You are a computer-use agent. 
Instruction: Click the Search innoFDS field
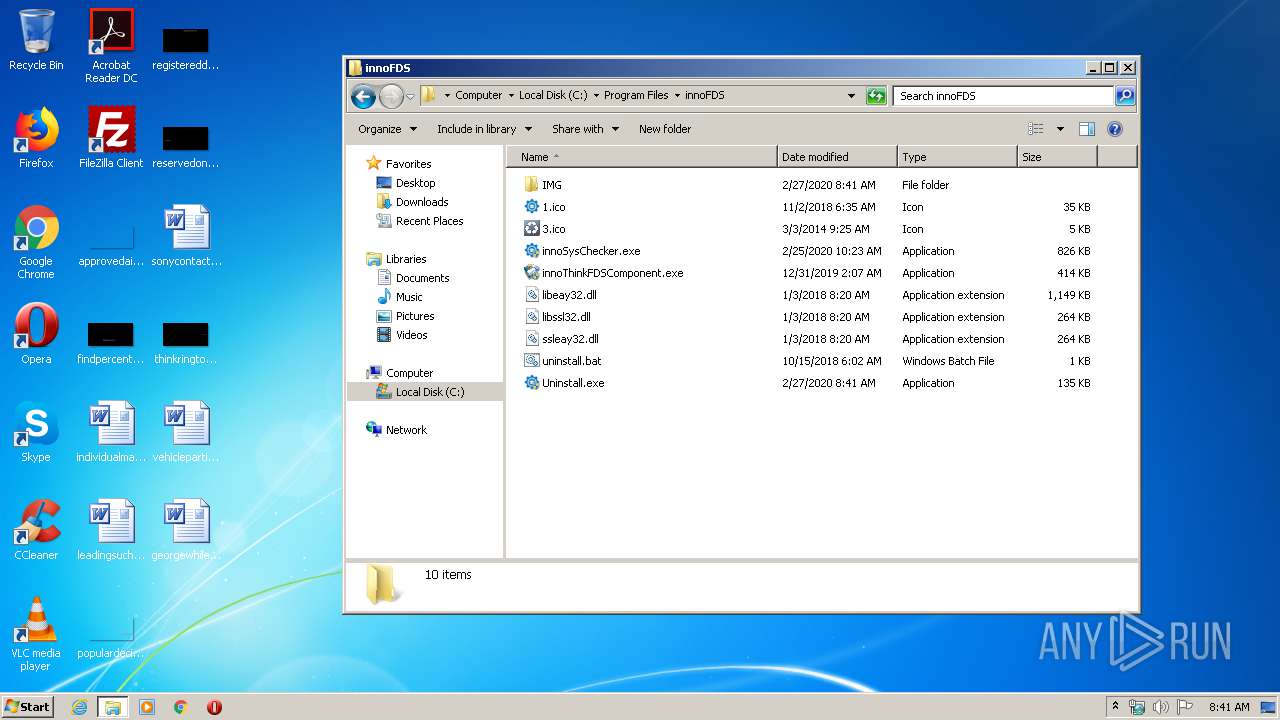coord(1003,96)
